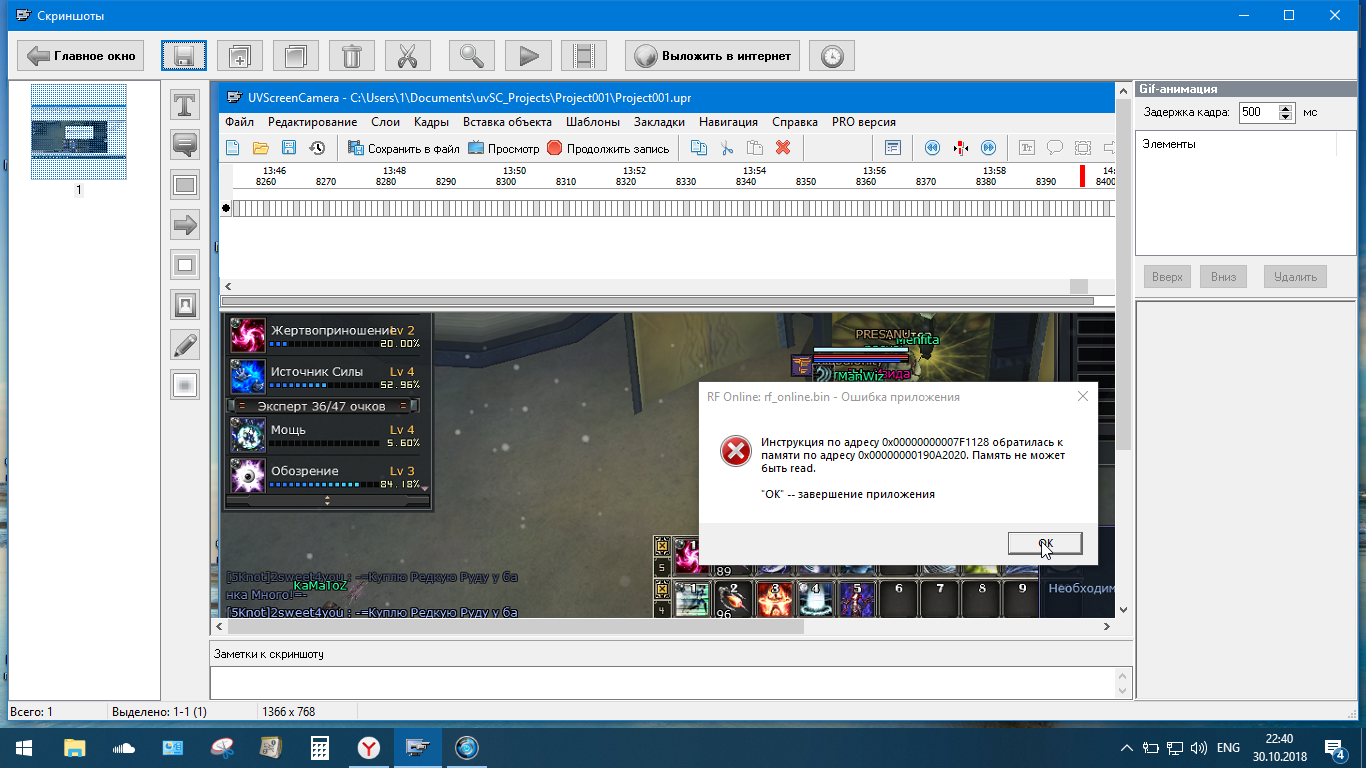
Task: Click the canvas horizontal scrollbar left arrow
Action: tap(219, 627)
